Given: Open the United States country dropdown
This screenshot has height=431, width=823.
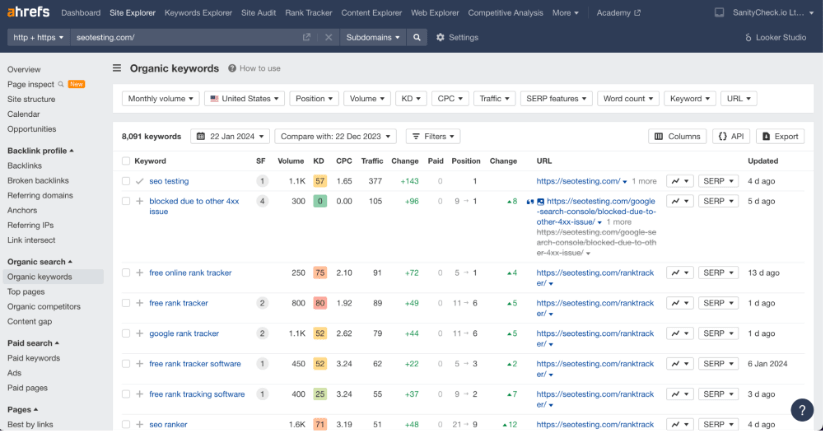Looking at the screenshot, I should click(x=244, y=99).
